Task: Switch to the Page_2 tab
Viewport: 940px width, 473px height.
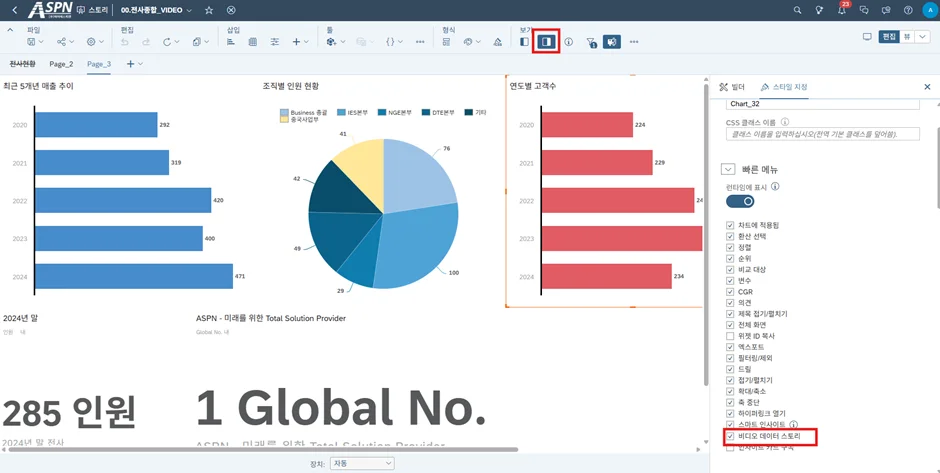Action: [x=61, y=64]
